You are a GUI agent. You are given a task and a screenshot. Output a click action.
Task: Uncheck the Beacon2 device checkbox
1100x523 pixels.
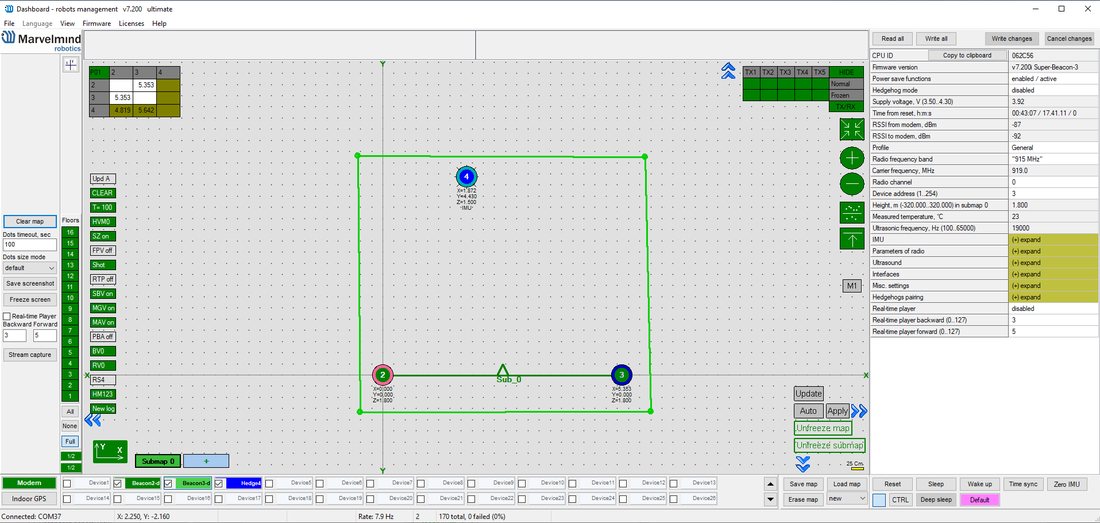[118, 483]
